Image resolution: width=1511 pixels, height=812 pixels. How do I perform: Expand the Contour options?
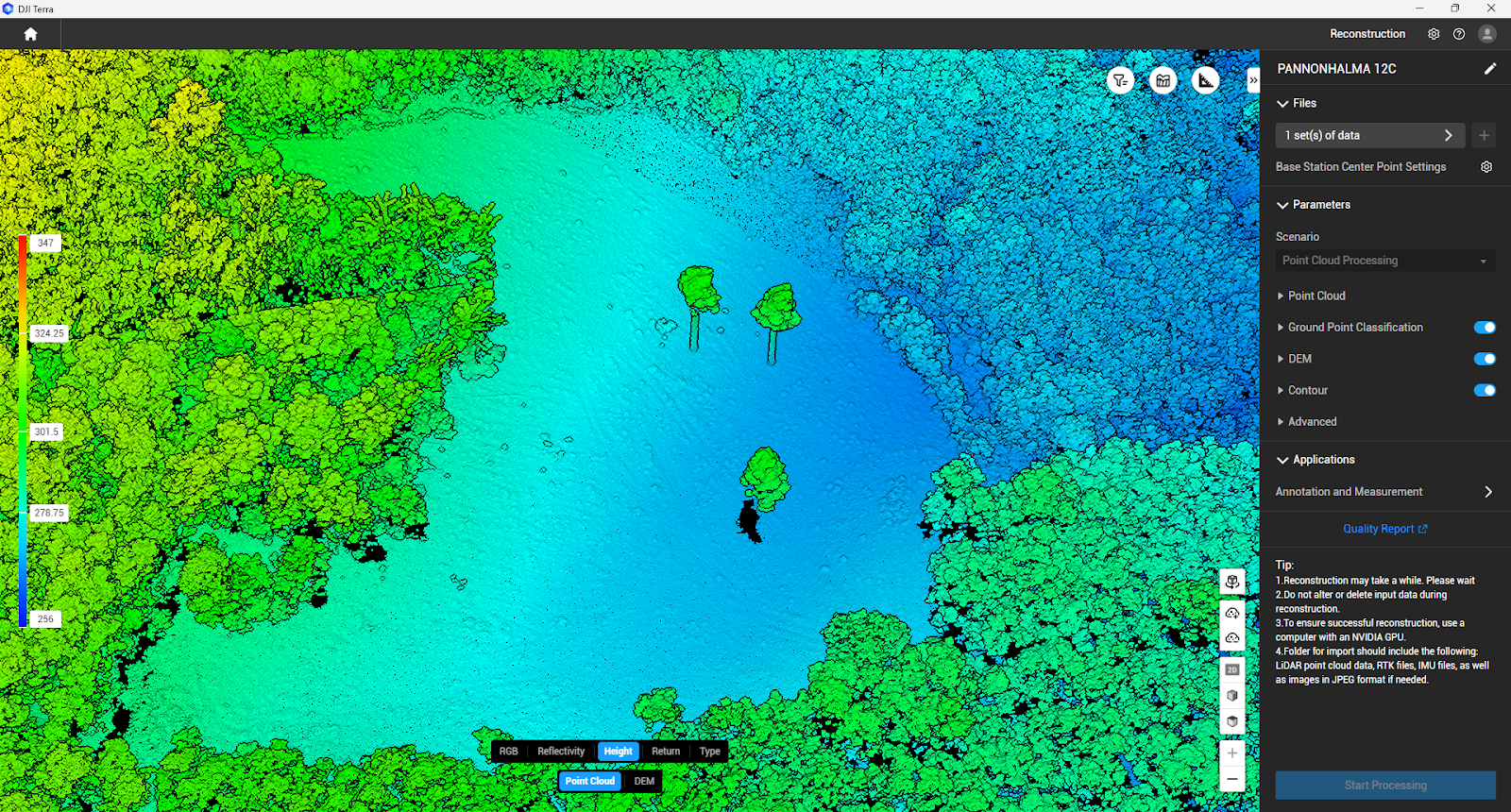[1302, 390]
